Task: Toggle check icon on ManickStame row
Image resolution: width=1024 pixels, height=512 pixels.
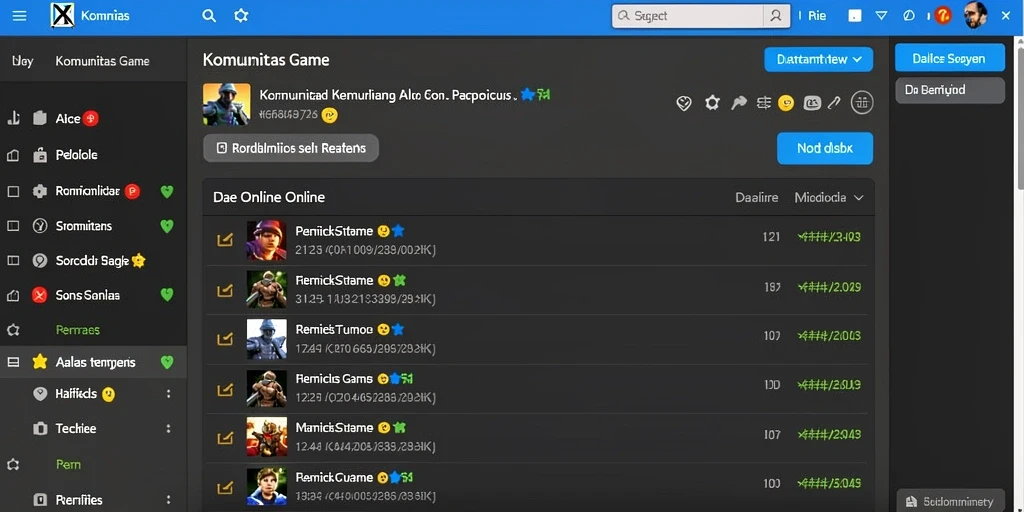Action: [x=225, y=438]
